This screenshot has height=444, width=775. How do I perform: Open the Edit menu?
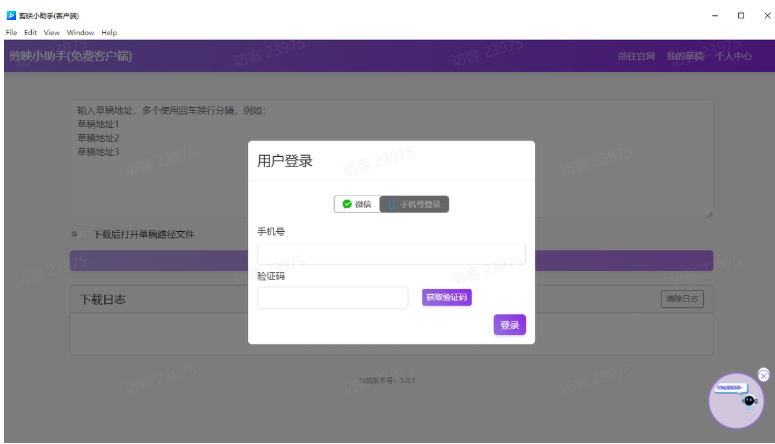click(x=31, y=32)
